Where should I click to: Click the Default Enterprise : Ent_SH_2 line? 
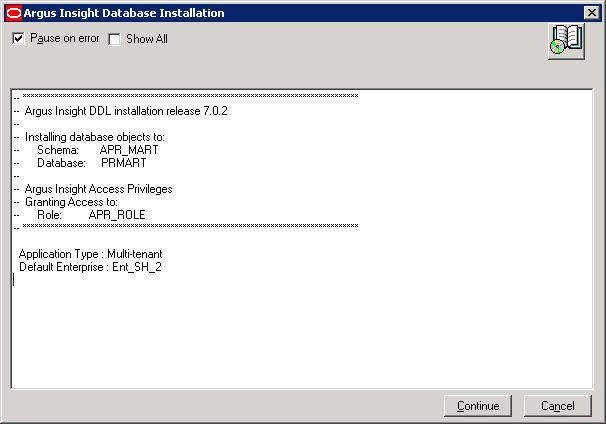[x=90, y=267]
